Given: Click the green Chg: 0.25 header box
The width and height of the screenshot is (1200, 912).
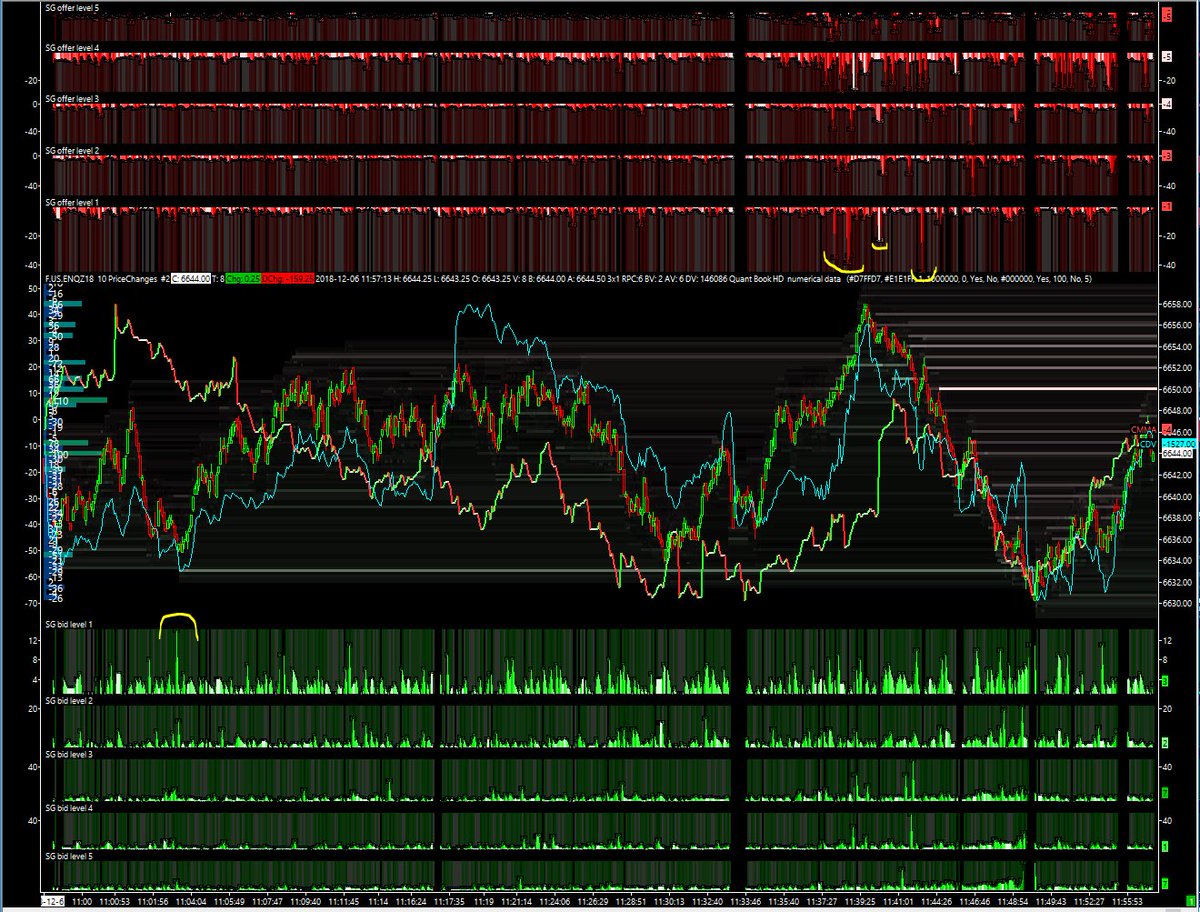Looking at the screenshot, I should coord(243,279).
